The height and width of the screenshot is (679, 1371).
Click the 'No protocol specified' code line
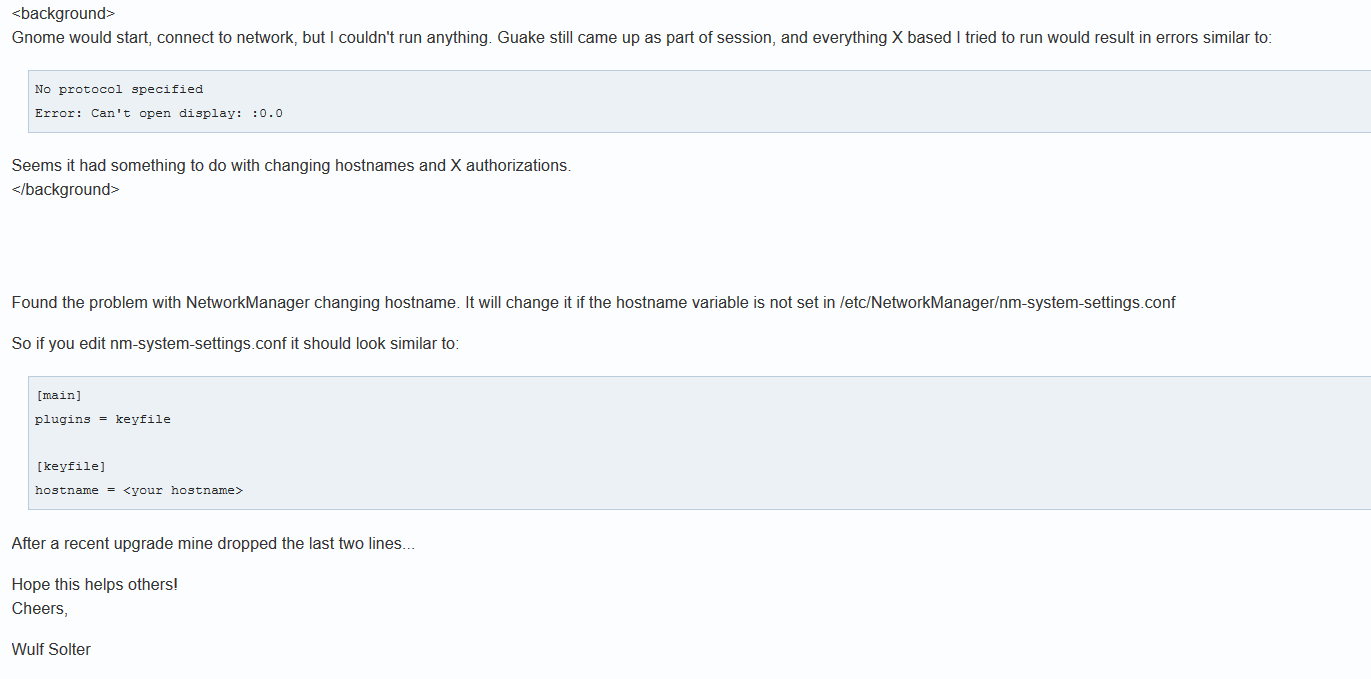point(119,89)
